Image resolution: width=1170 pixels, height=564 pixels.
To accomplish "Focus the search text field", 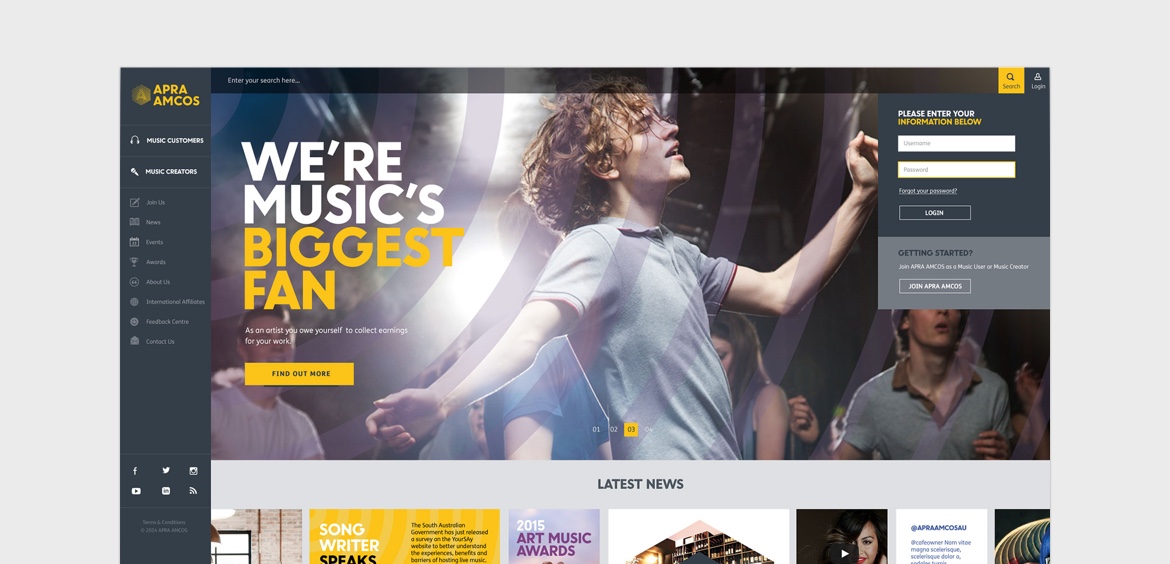I will (x=604, y=81).
